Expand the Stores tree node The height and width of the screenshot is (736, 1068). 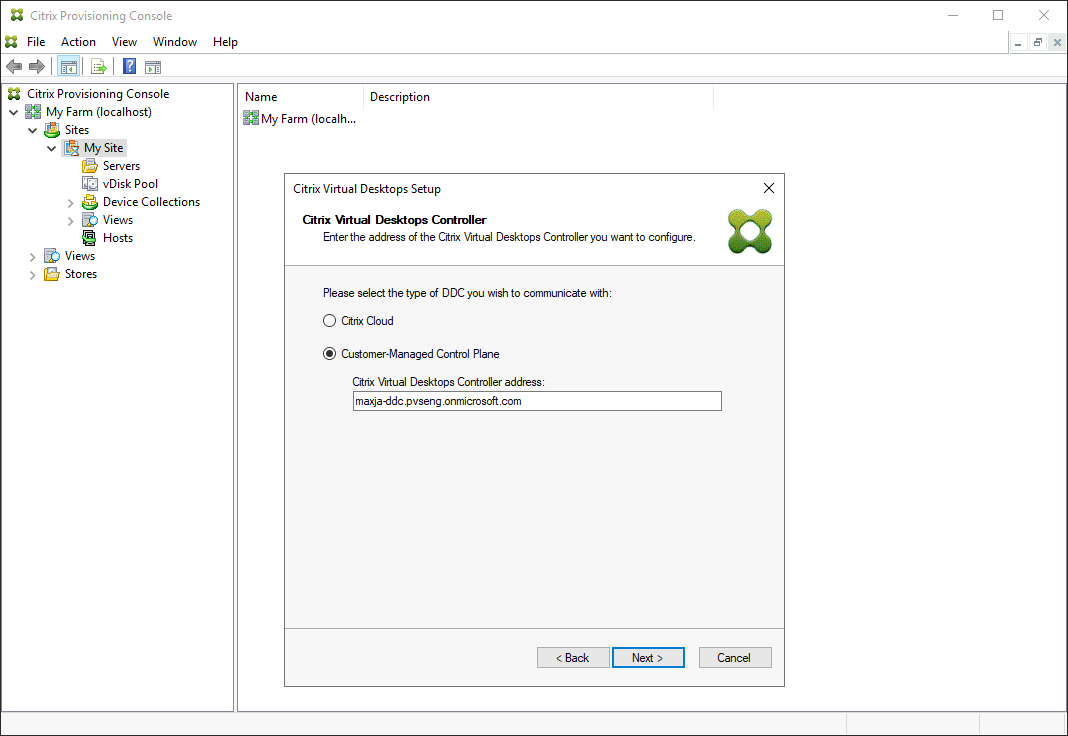point(33,273)
